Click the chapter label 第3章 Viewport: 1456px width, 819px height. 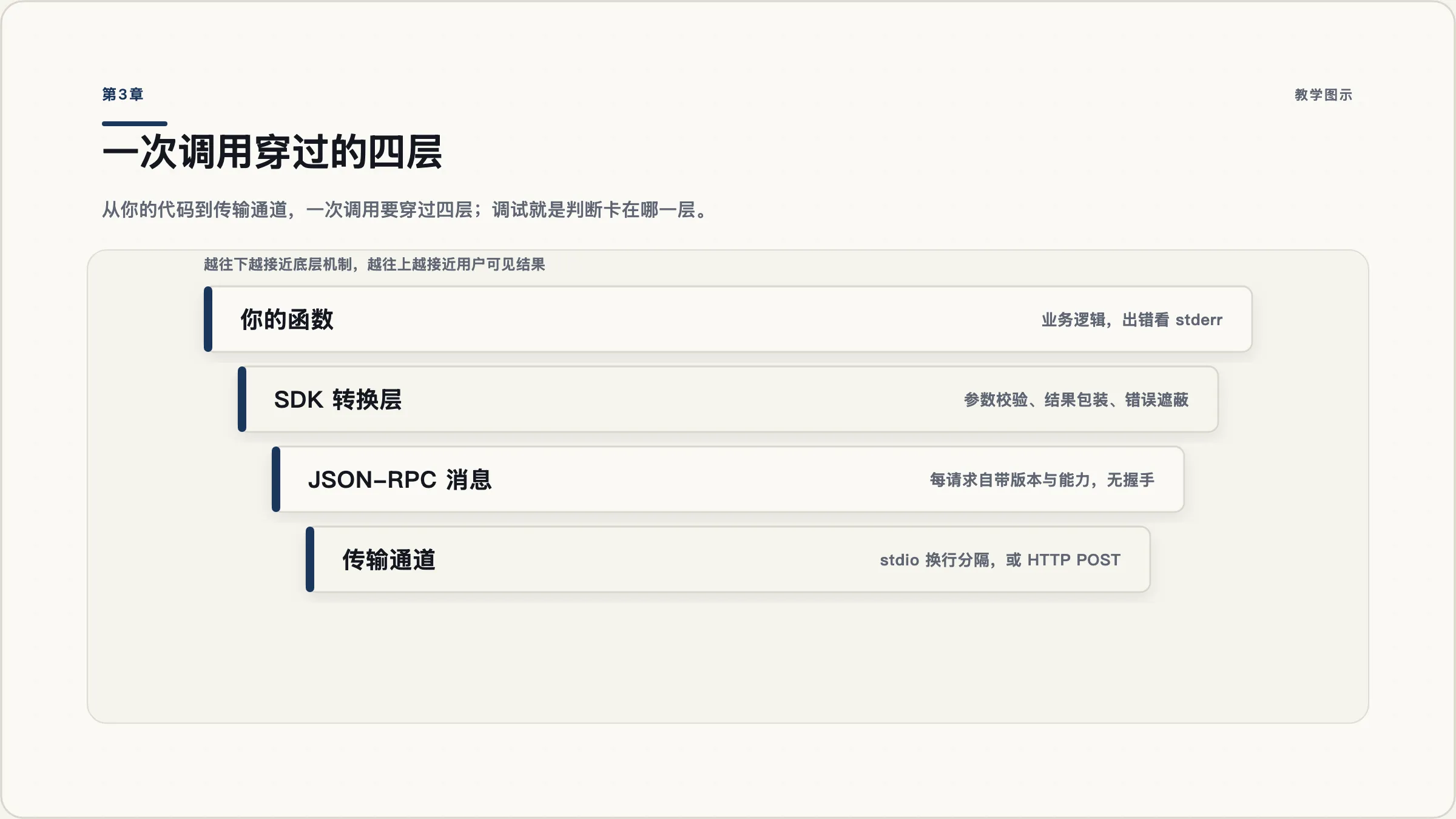point(123,95)
